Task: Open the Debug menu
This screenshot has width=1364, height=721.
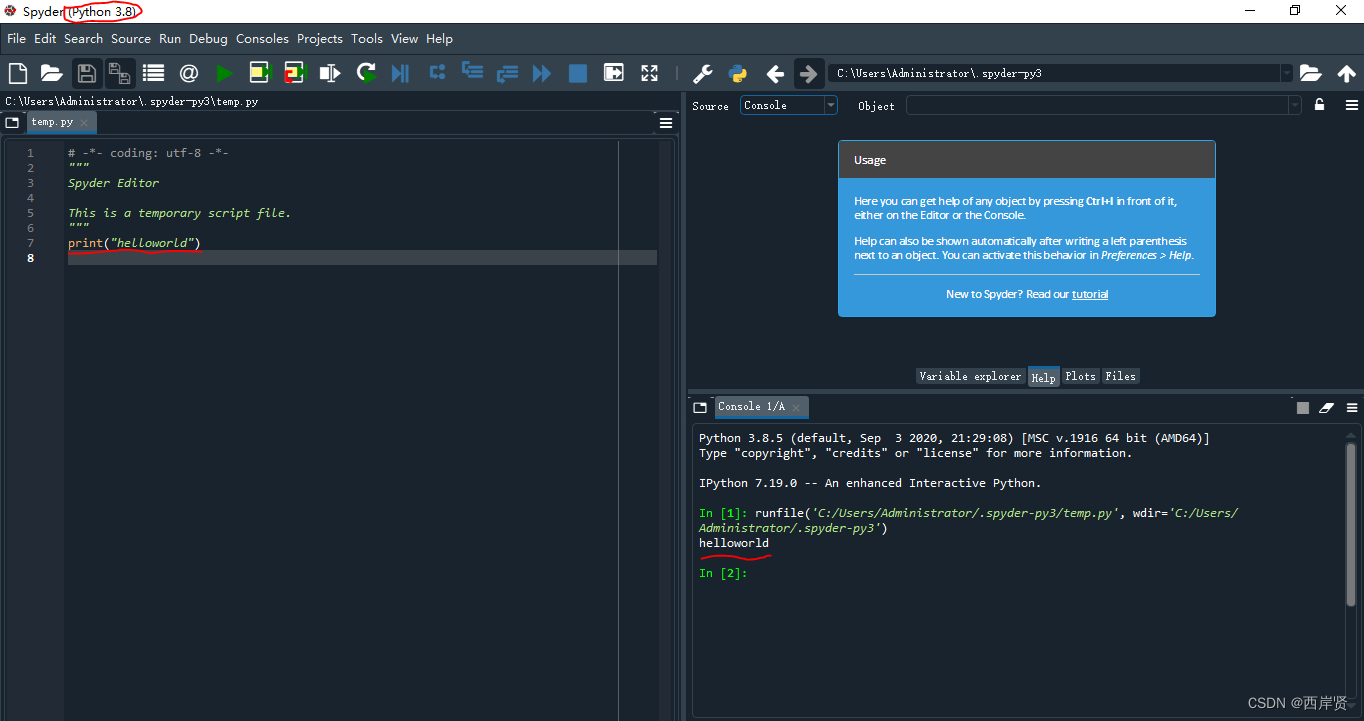Action: (x=208, y=38)
